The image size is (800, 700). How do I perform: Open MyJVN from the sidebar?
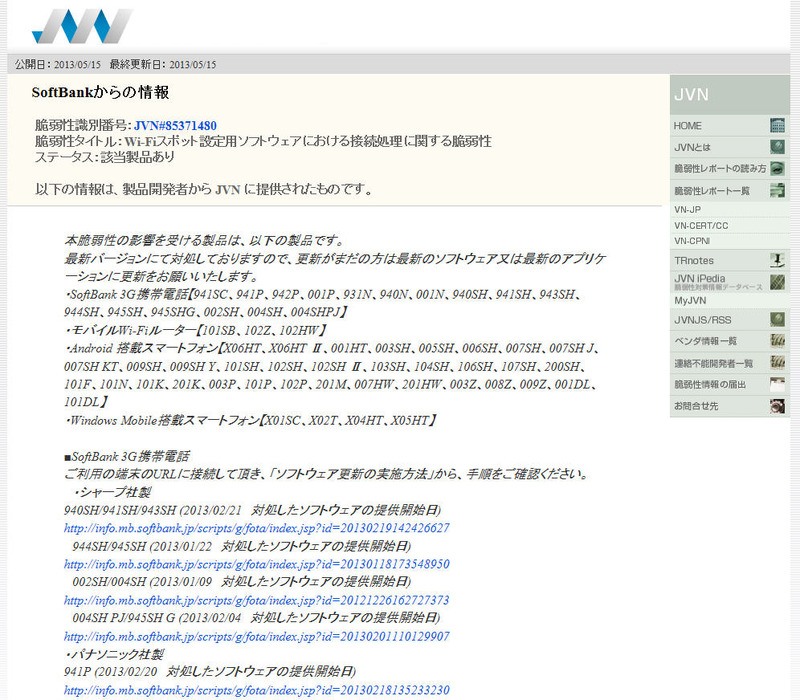point(690,300)
